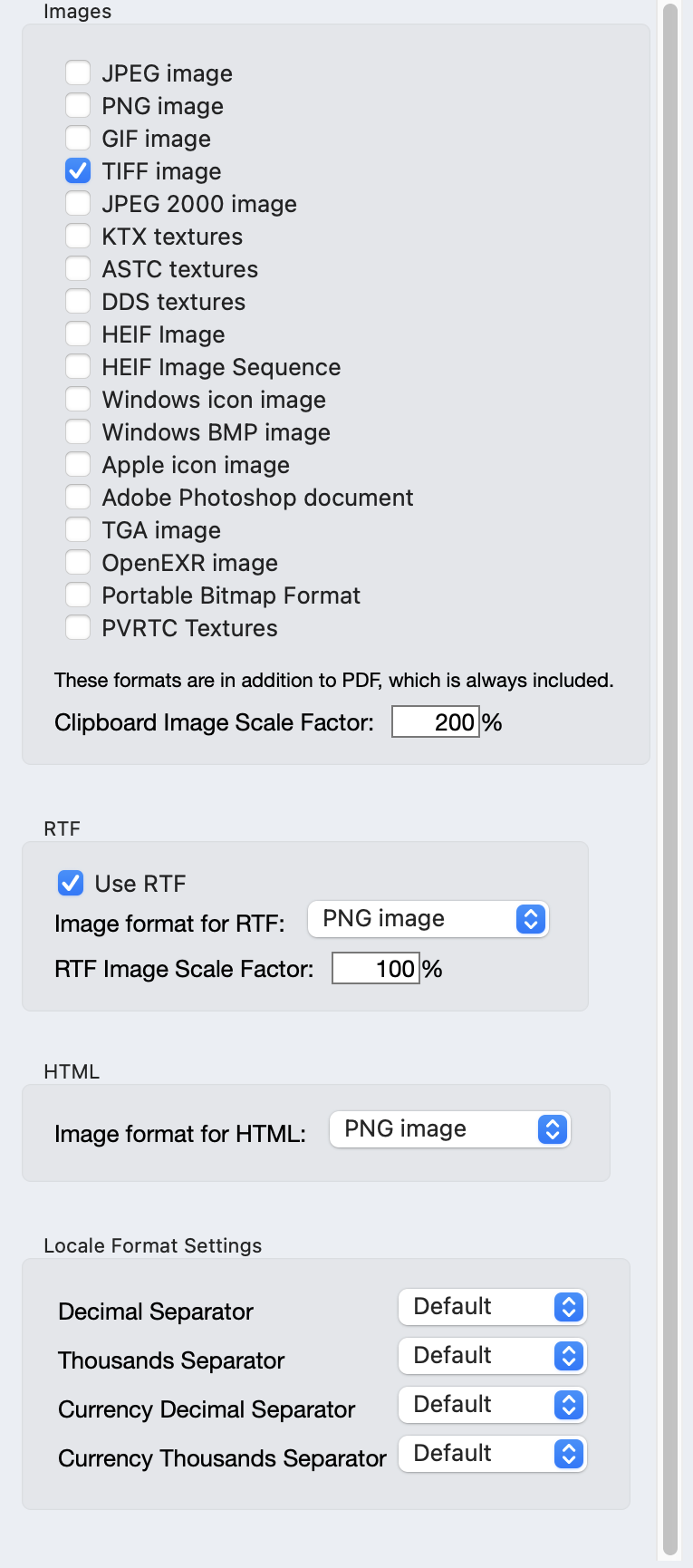Disable the Use RTF option
Screen dimensions: 693x1568
[71, 883]
